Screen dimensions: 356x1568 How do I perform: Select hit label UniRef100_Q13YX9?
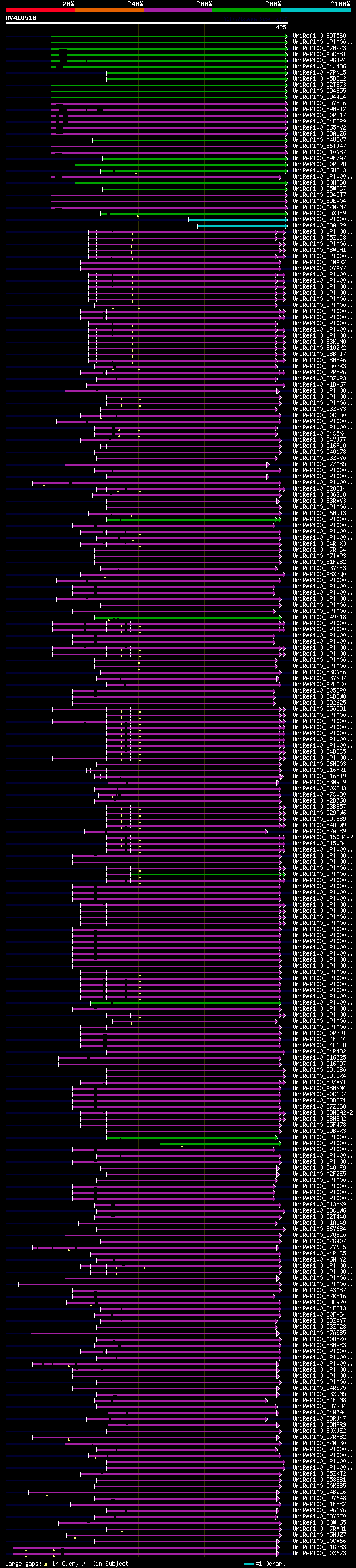coord(319,1205)
